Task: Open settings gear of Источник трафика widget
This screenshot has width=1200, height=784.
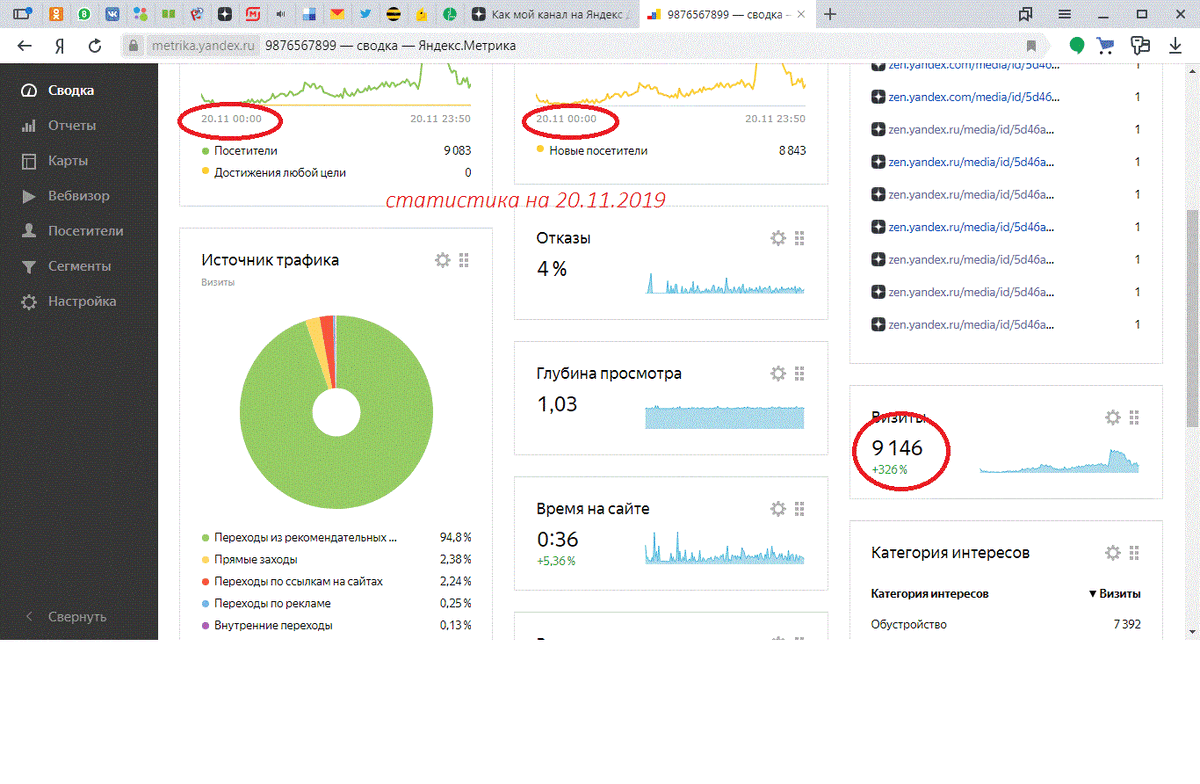Action: (x=443, y=260)
